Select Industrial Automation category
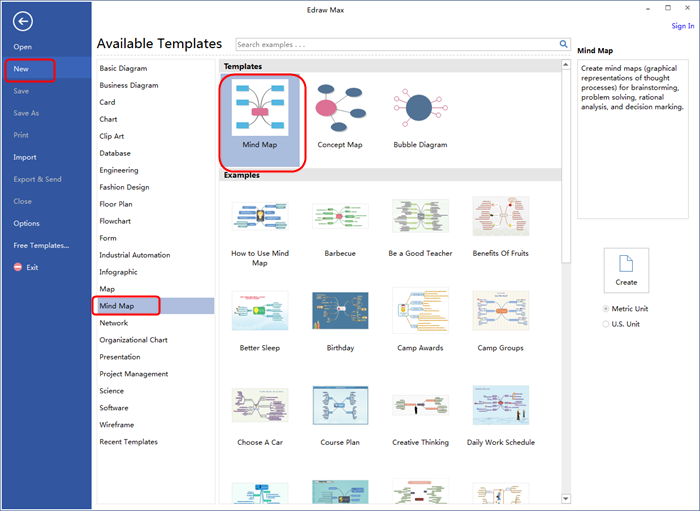Viewport: 700px width, 511px height. coord(134,255)
